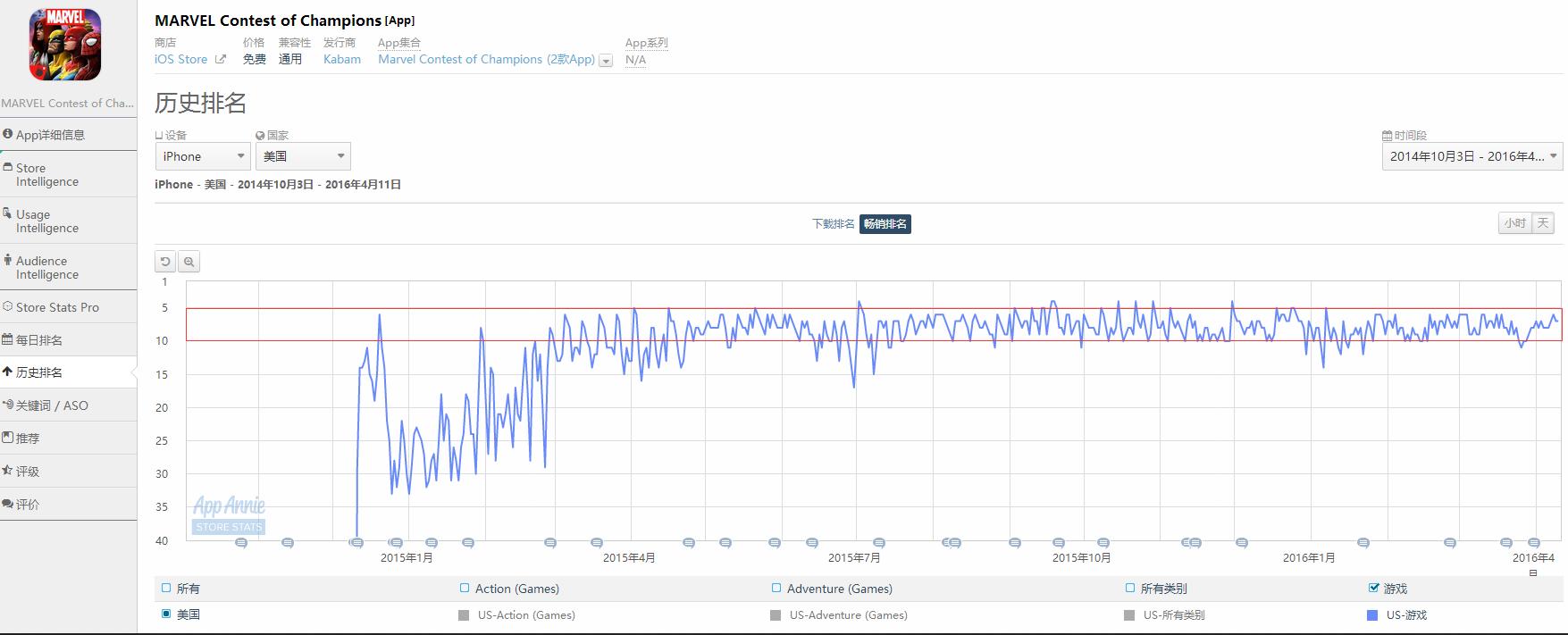Click the US-游戏 blue legend swatch
The width and height of the screenshot is (1568, 635).
pos(1373,615)
